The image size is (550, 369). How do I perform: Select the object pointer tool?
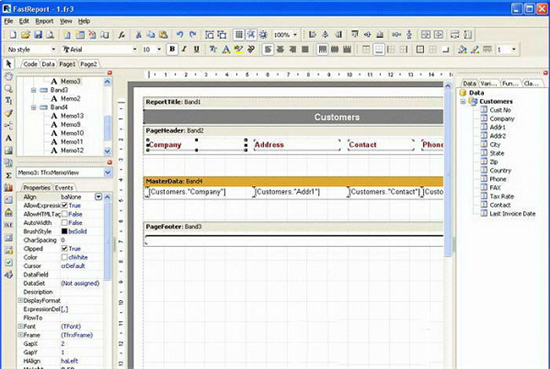click(x=8, y=64)
